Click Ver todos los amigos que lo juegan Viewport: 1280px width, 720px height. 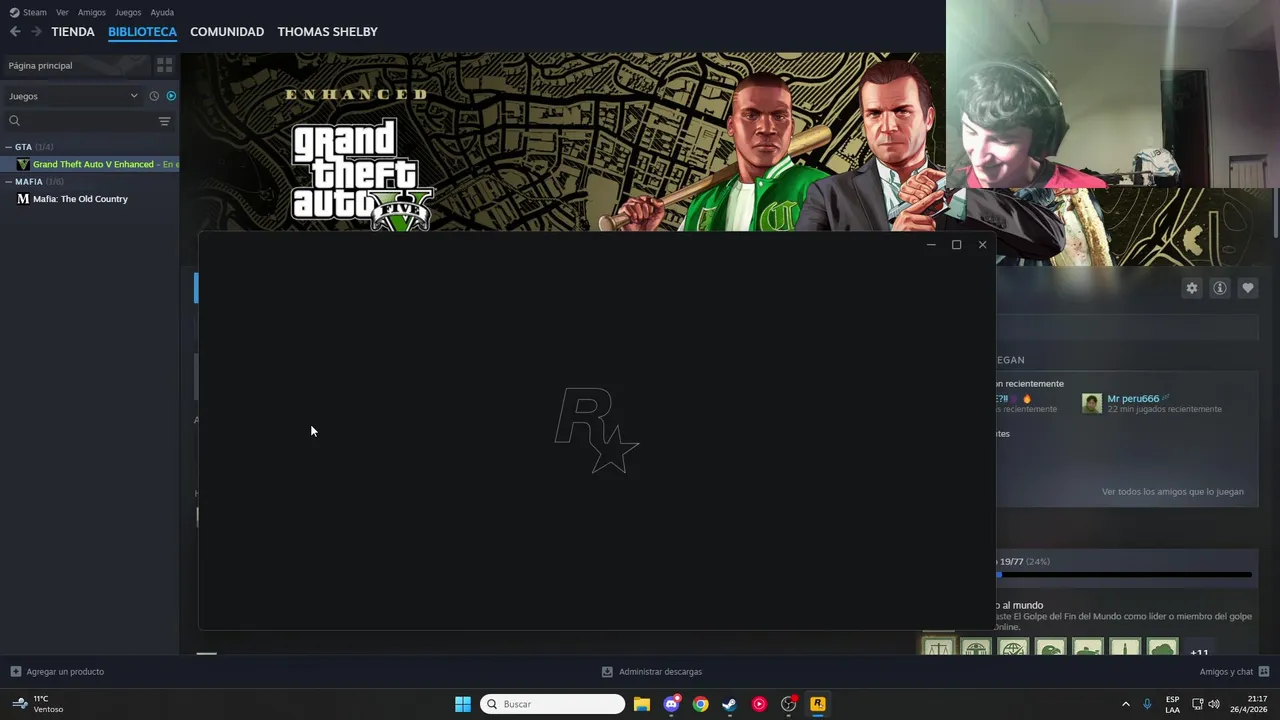[x=1173, y=492]
